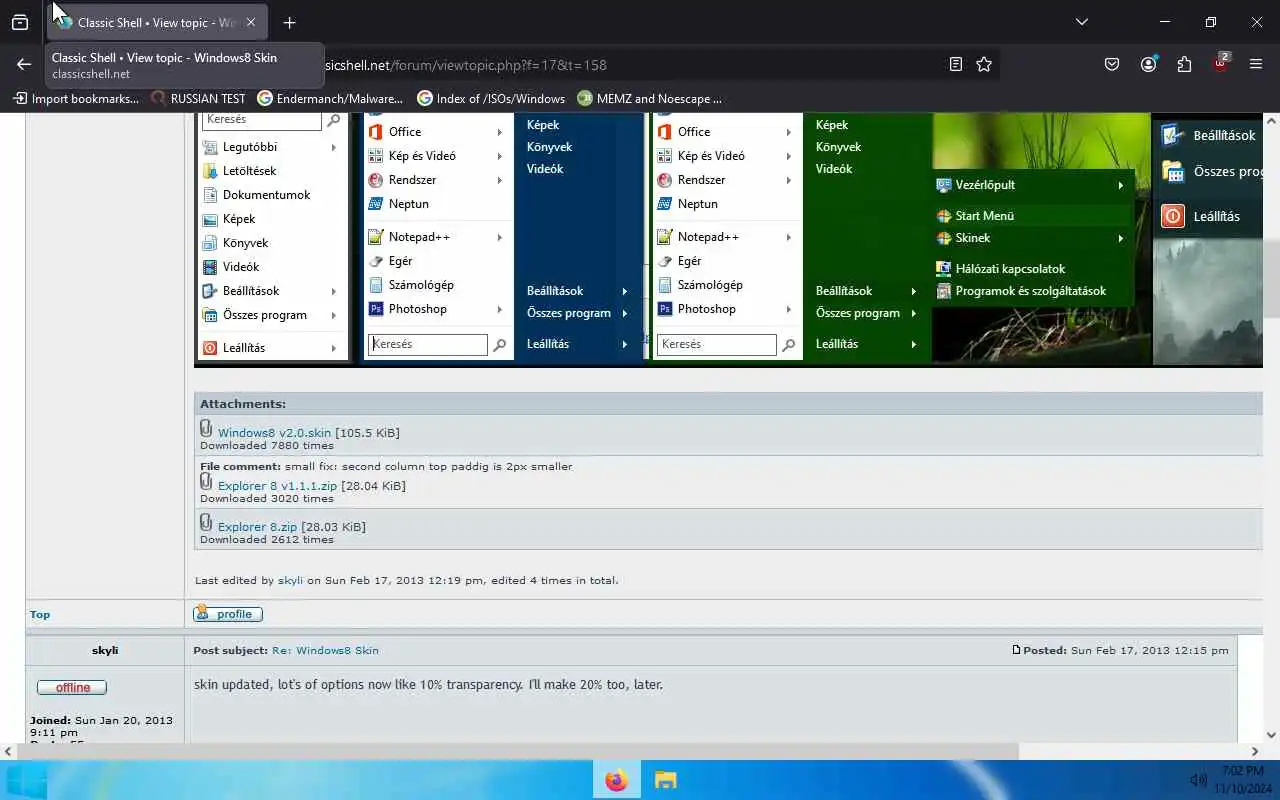Select the "Downloaded 2612 times" text

point(267,540)
